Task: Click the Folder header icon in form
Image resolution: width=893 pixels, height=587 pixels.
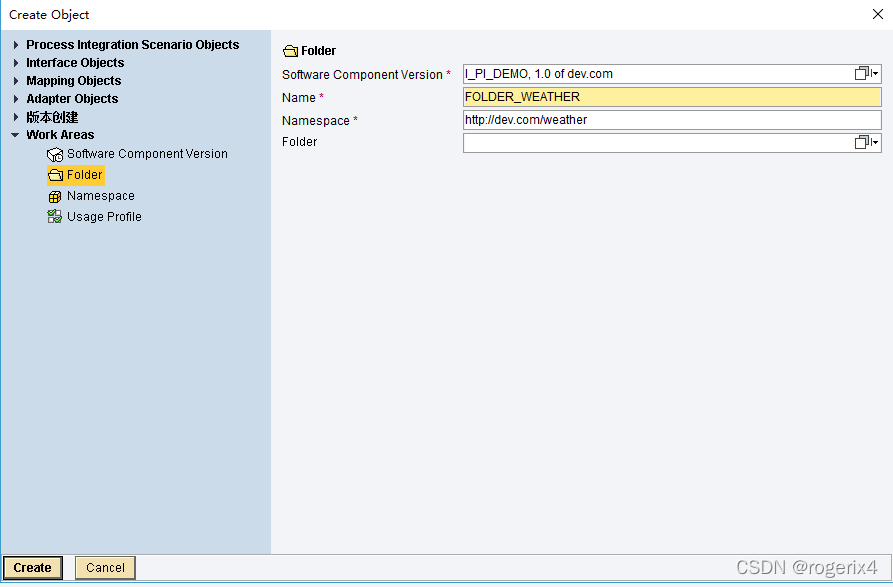Action: (x=290, y=51)
